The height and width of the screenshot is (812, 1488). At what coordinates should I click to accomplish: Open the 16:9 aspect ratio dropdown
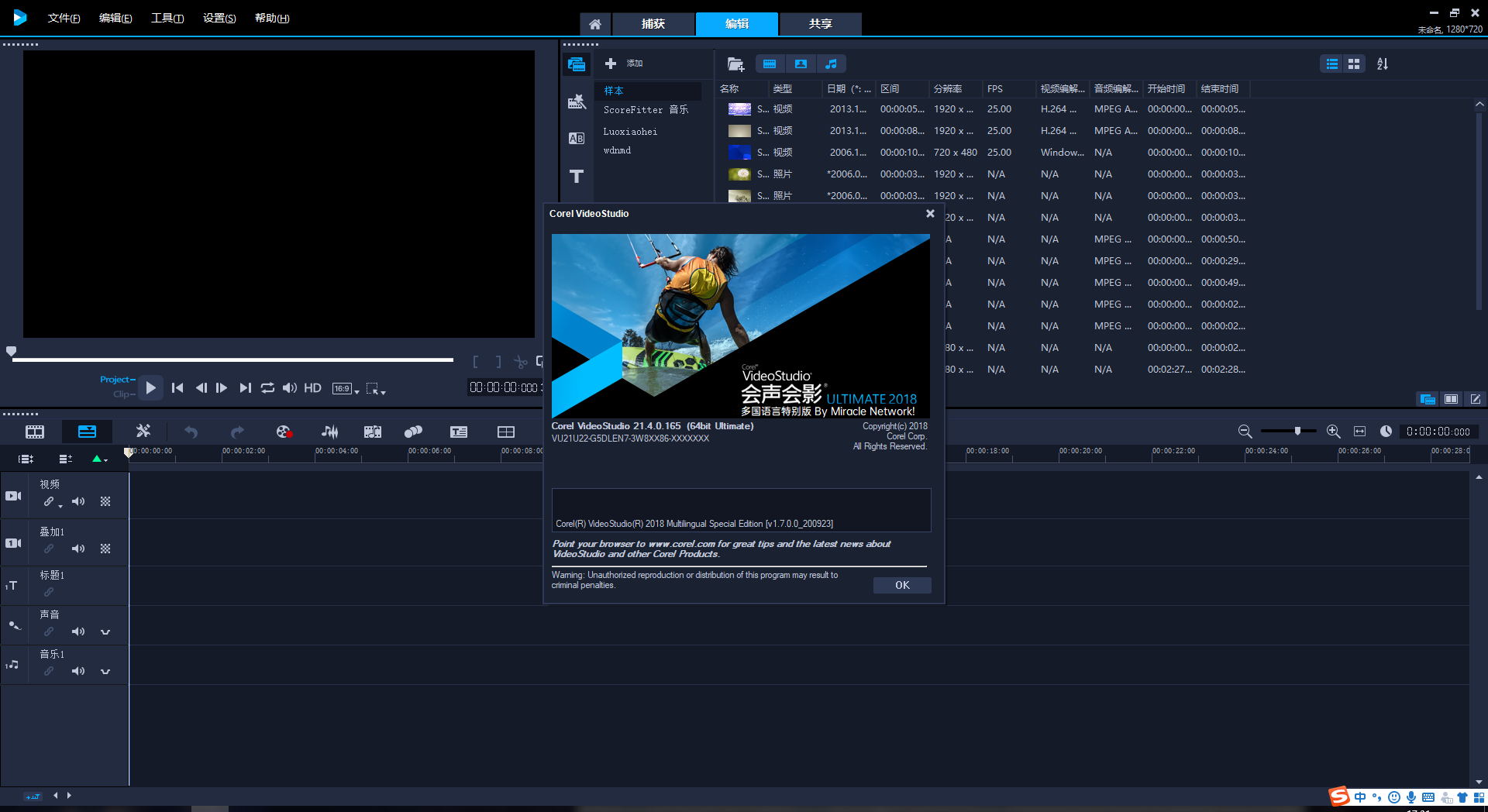346,389
